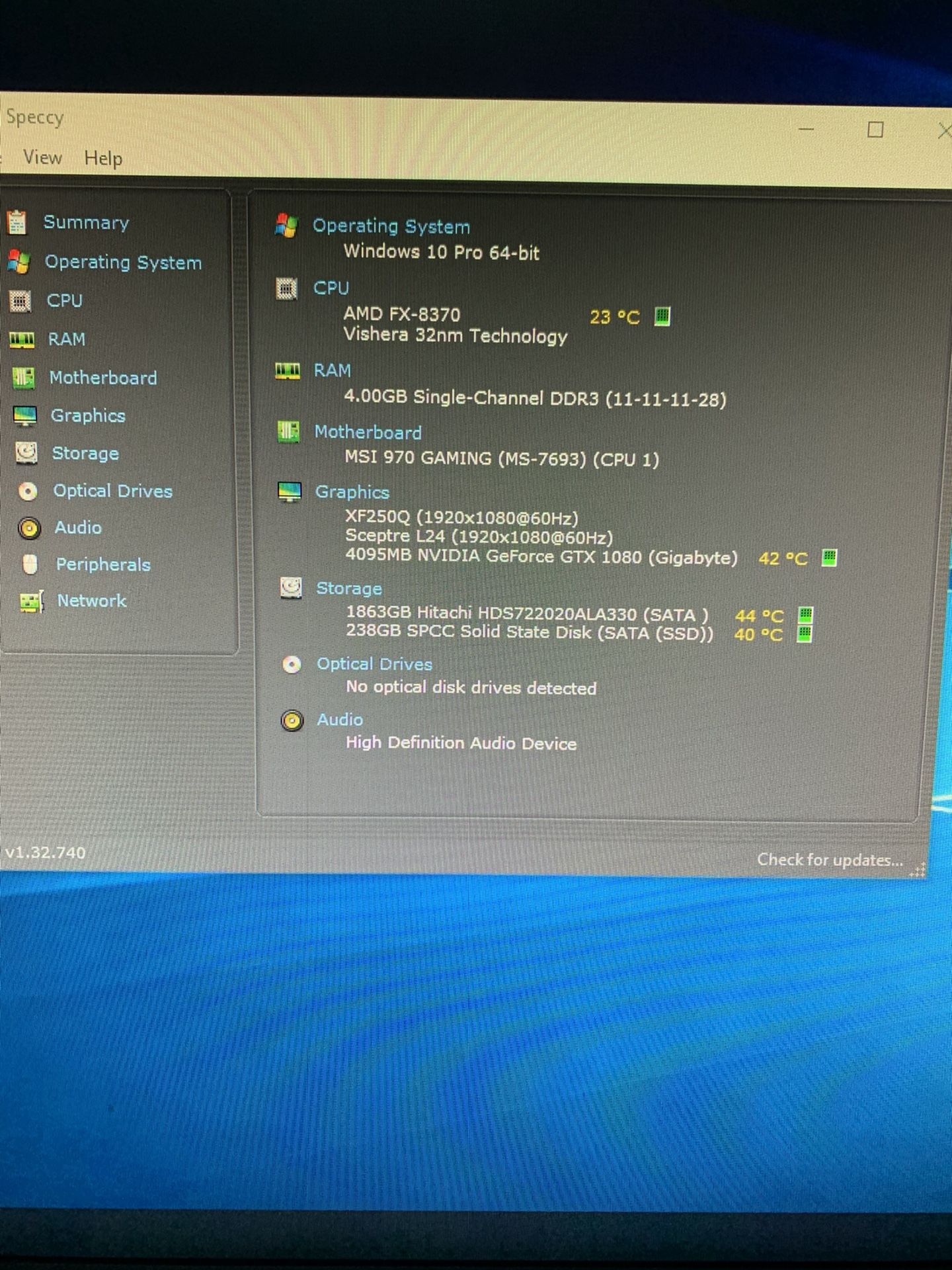Screen dimensions: 952x1270
Task: Click the Graphics monitor icon in sidebar
Action: tap(25, 416)
